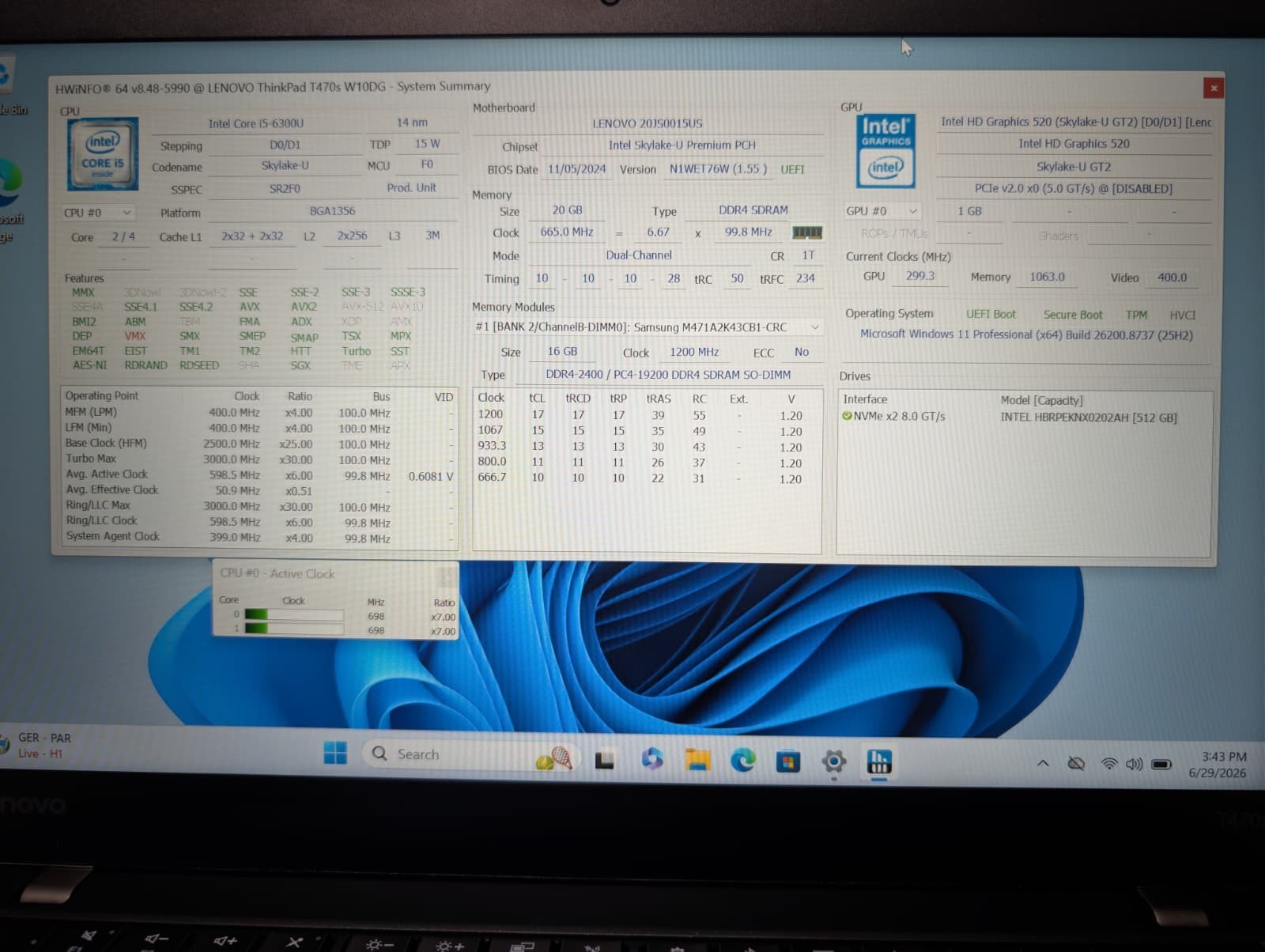Screen dimensions: 1265x952
Task: Click the '15 W' TDP value
Action: click(427, 144)
